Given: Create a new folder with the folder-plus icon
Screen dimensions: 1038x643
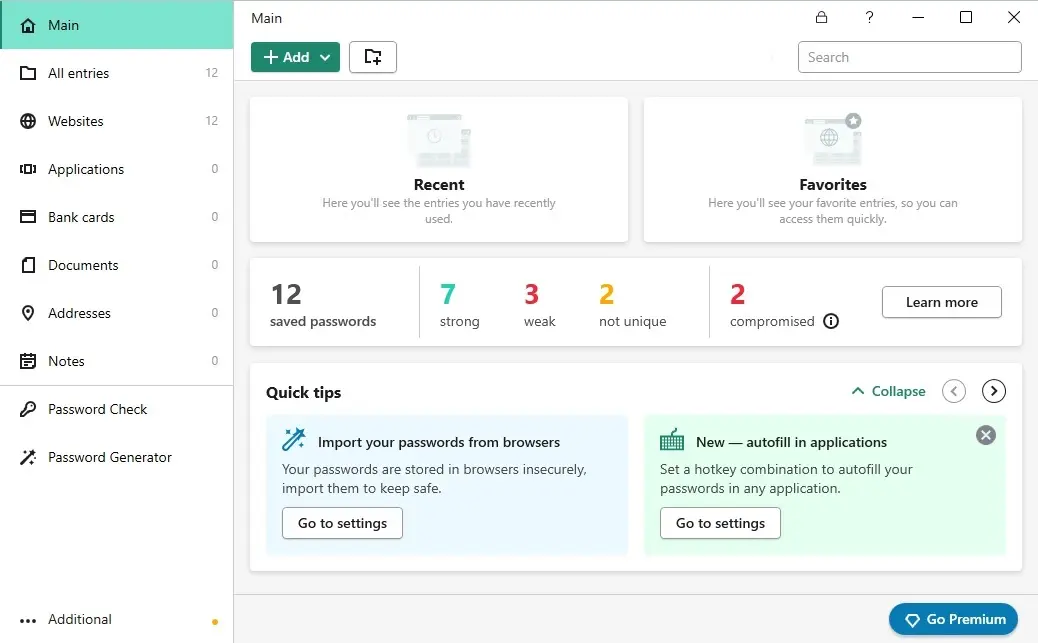Looking at the screenshot, I should [373, 57].
